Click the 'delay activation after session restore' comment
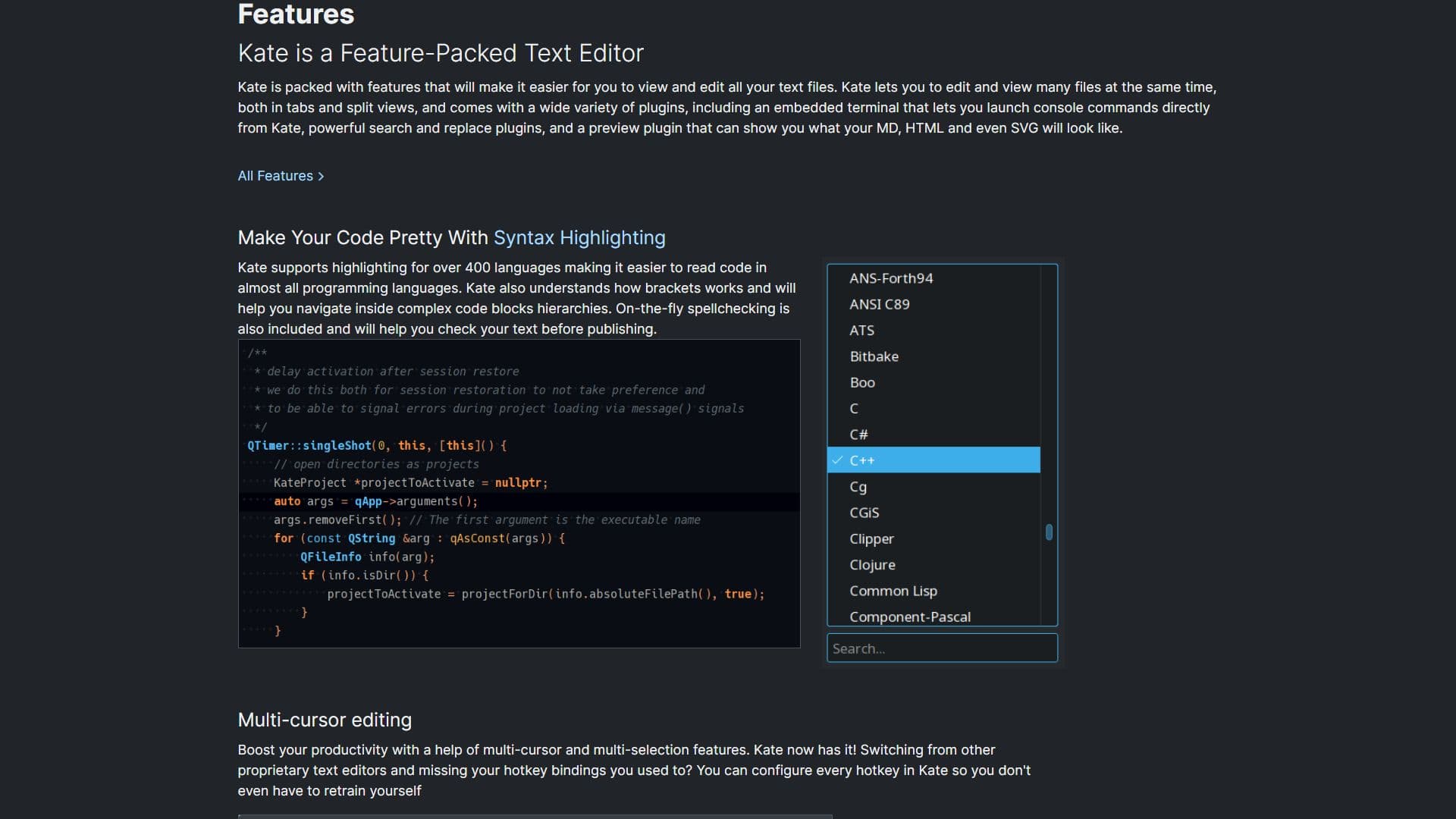 [x=387, y=372]
